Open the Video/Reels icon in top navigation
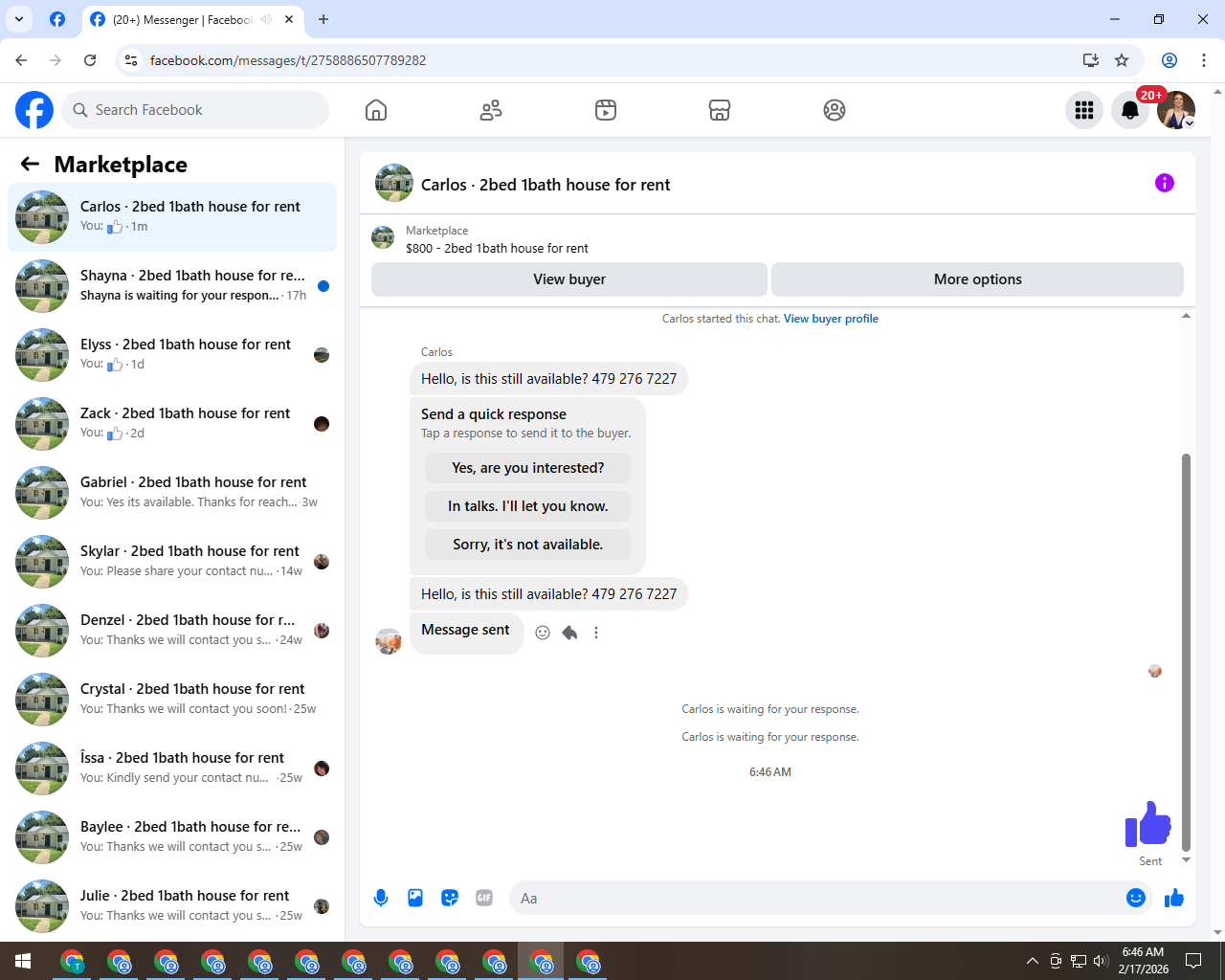Screen dimensions: 1225x980 606,110
